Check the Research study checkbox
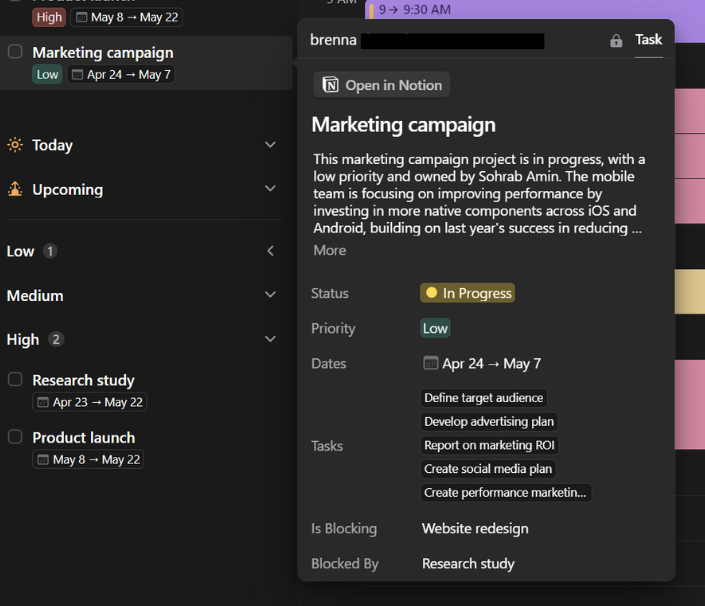The height and width of the screenshot is (606, 705). 15,379
